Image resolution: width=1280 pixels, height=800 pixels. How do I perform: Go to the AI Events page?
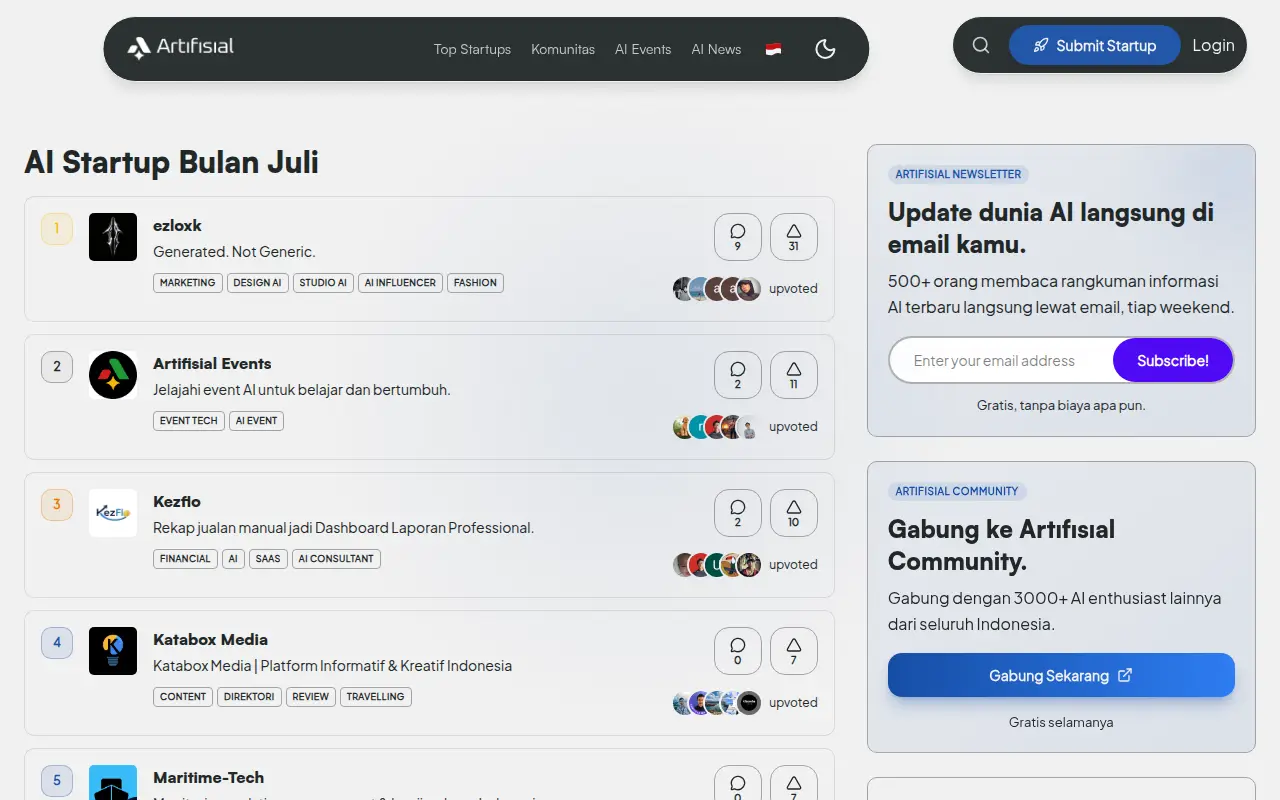tap(643, 49)
